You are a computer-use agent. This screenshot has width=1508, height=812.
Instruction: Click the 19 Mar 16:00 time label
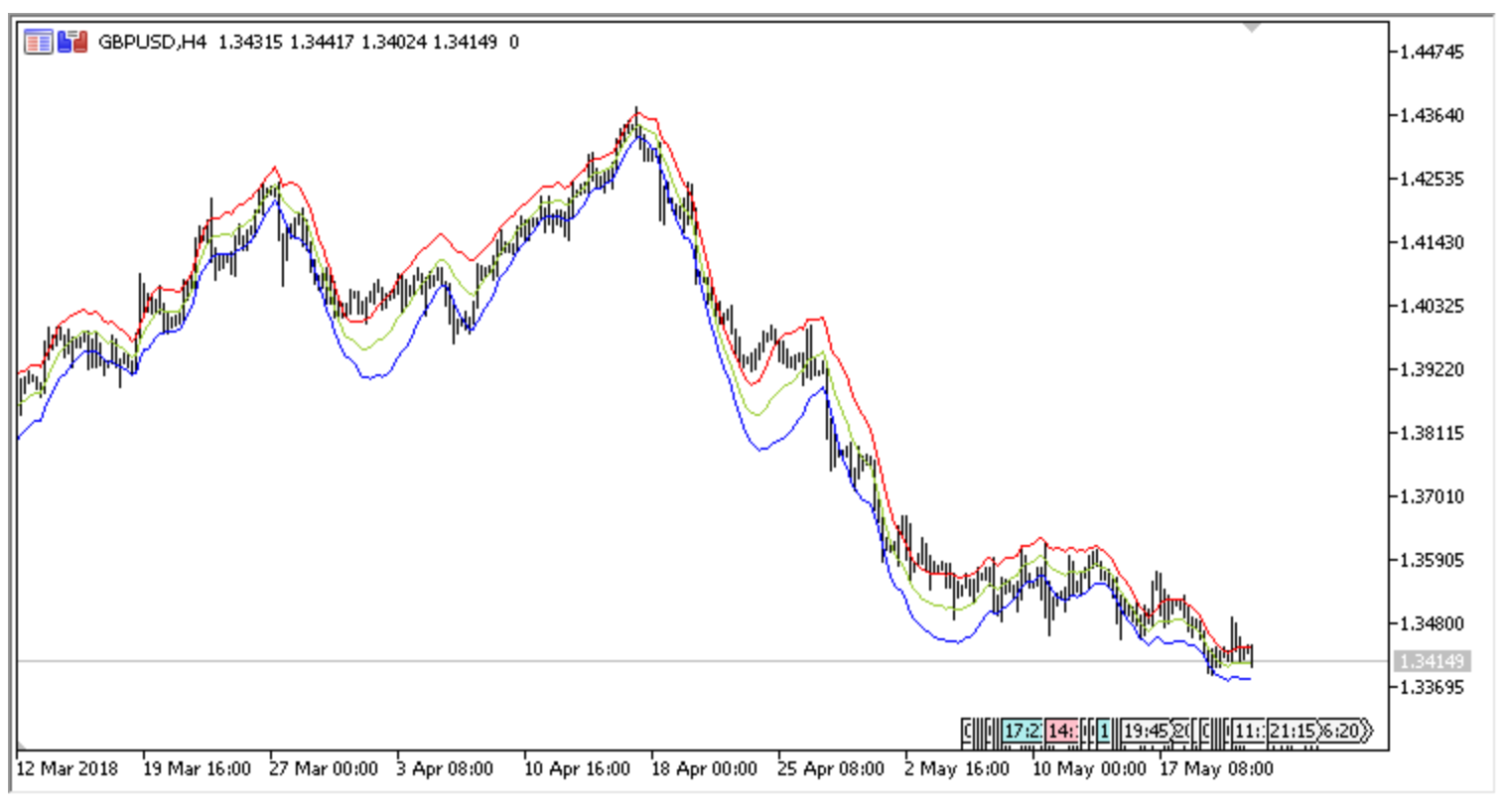coord(197,768)
